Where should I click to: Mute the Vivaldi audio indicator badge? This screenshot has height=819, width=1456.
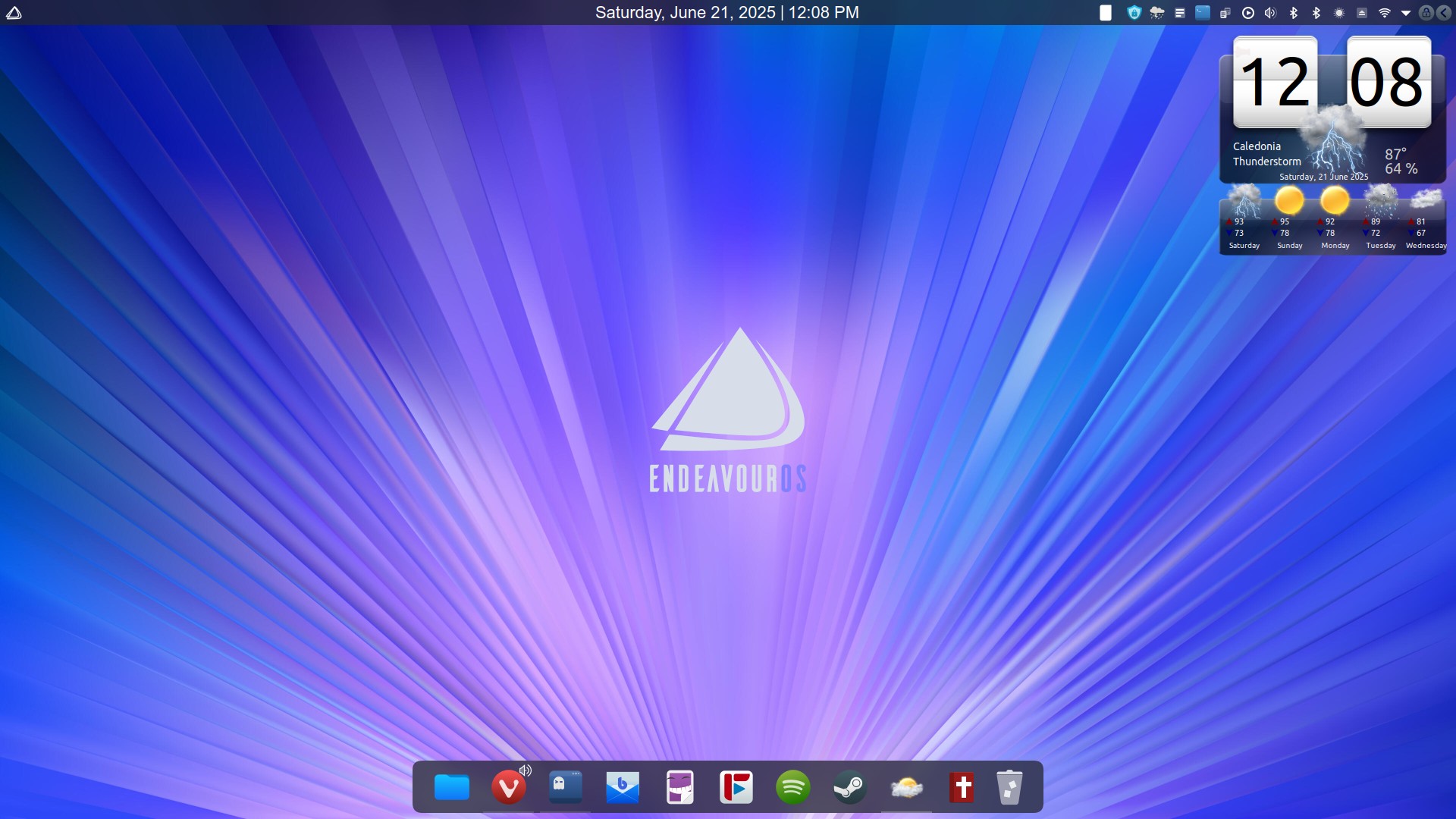click(x=525, y=770)
